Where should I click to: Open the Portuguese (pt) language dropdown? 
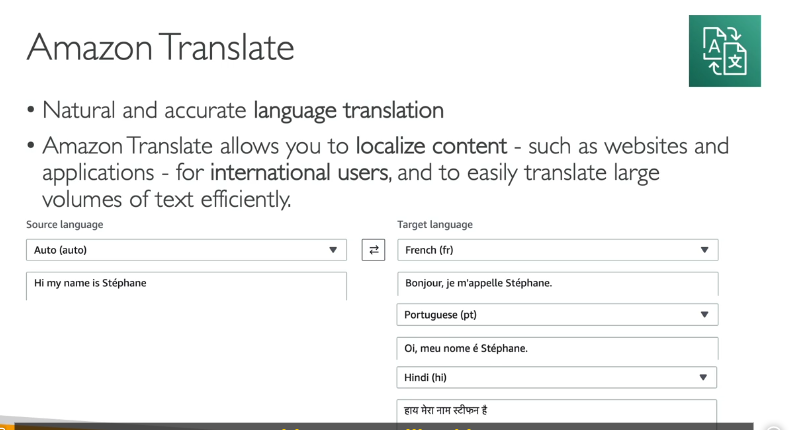point(557,314)
